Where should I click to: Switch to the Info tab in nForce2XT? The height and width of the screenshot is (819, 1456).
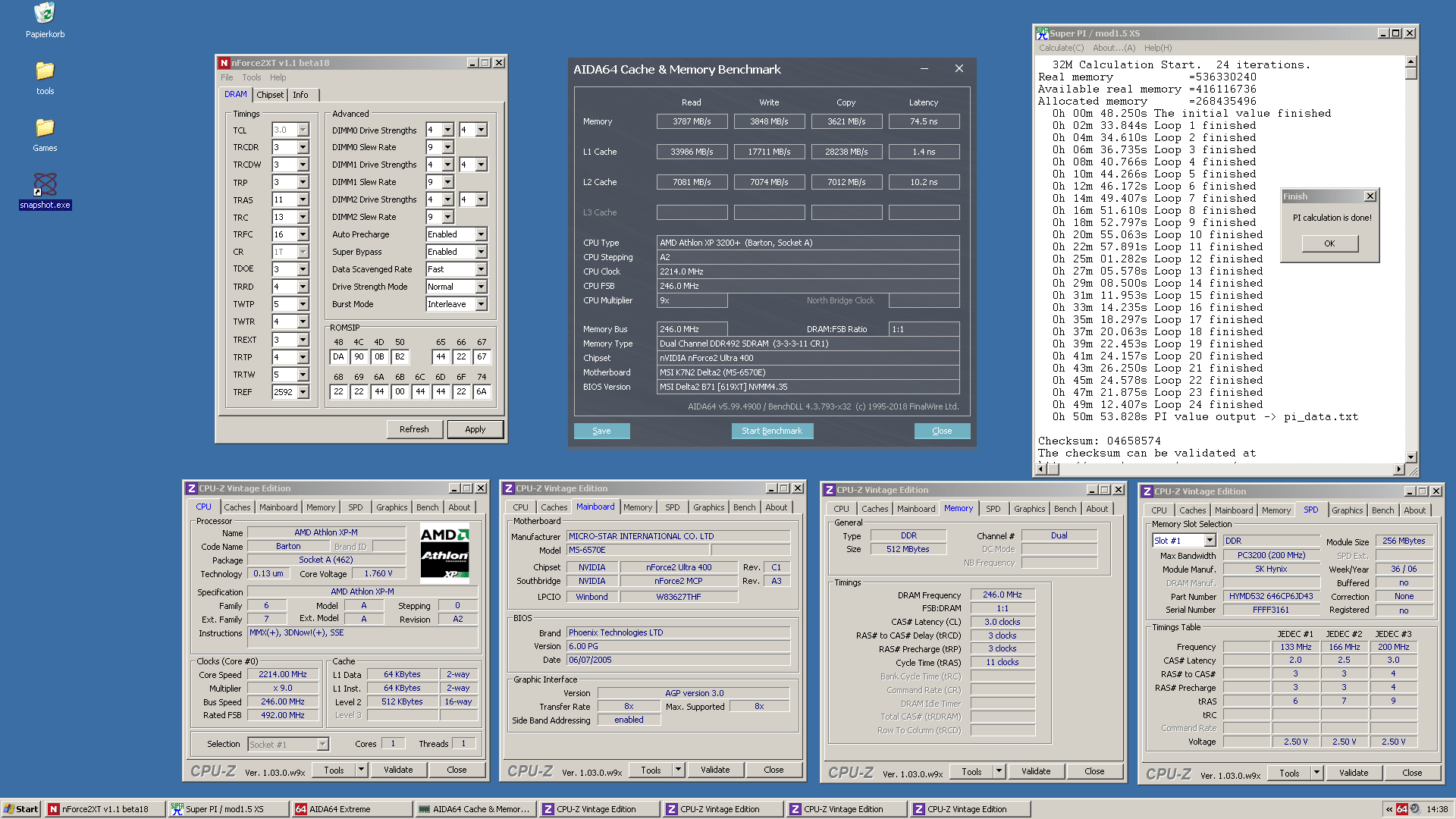(301, 95)
